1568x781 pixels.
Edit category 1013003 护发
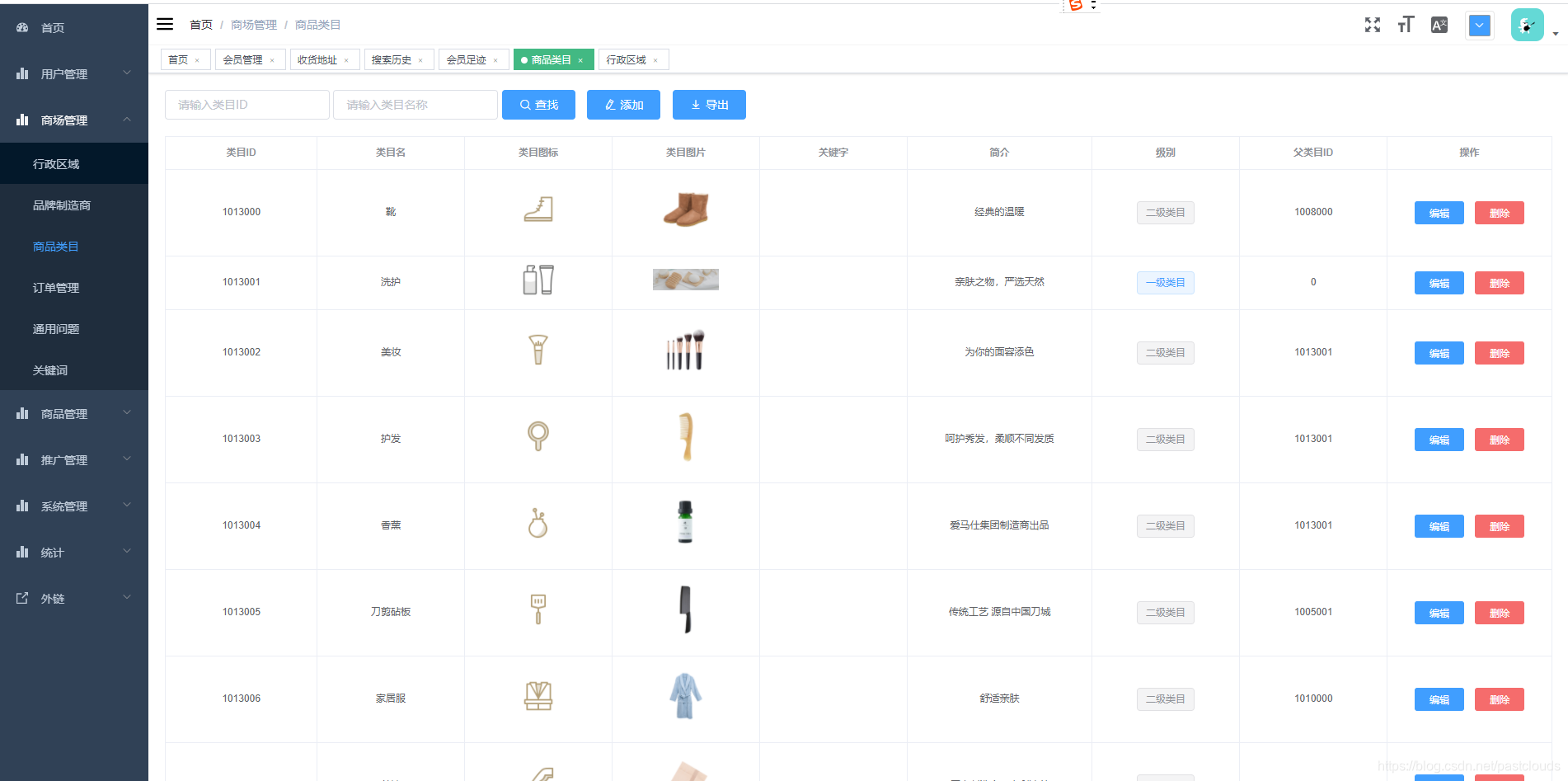click(x=1439, y=440)
